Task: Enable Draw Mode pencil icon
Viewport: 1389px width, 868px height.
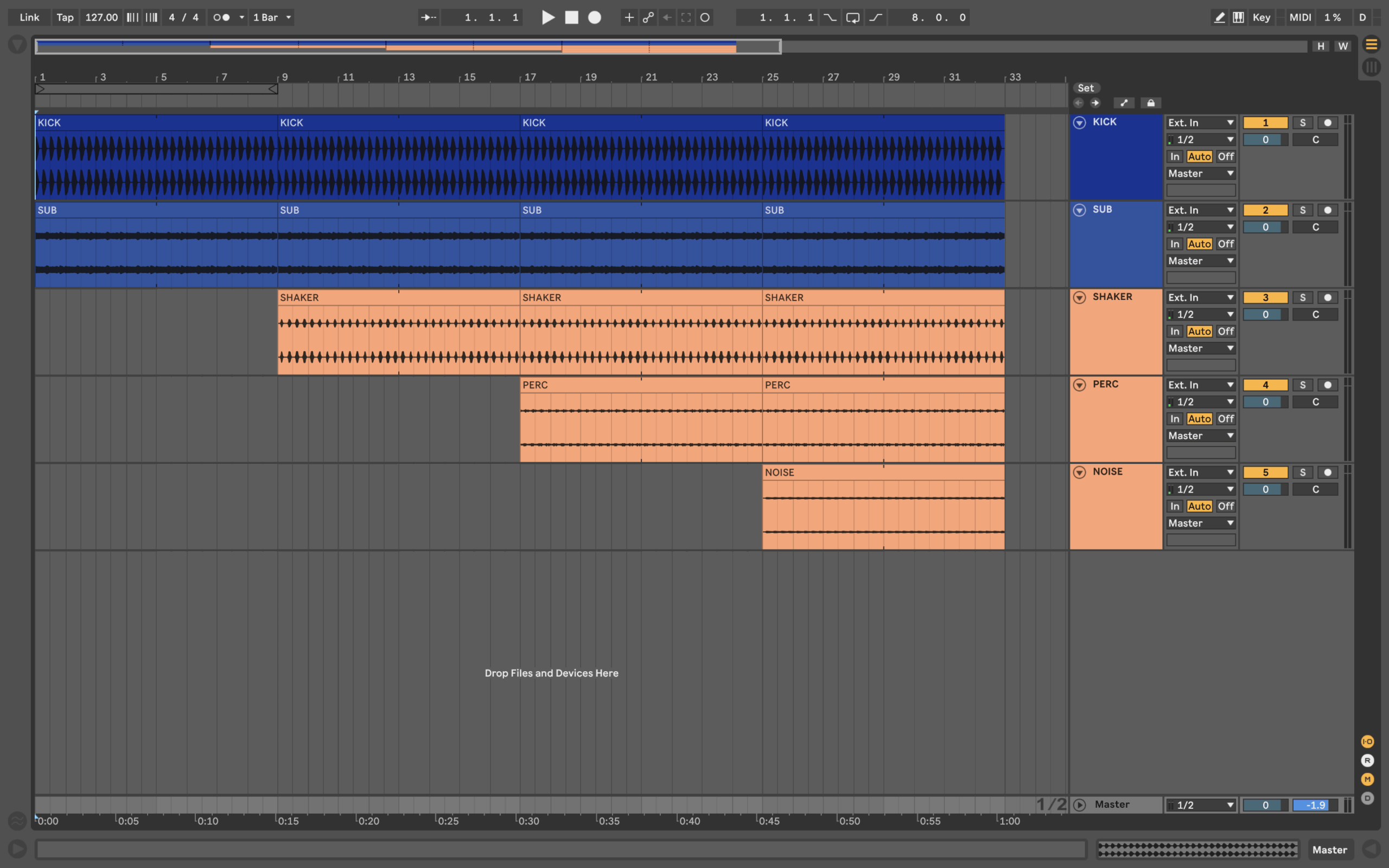Action: tap(1220, 17)
